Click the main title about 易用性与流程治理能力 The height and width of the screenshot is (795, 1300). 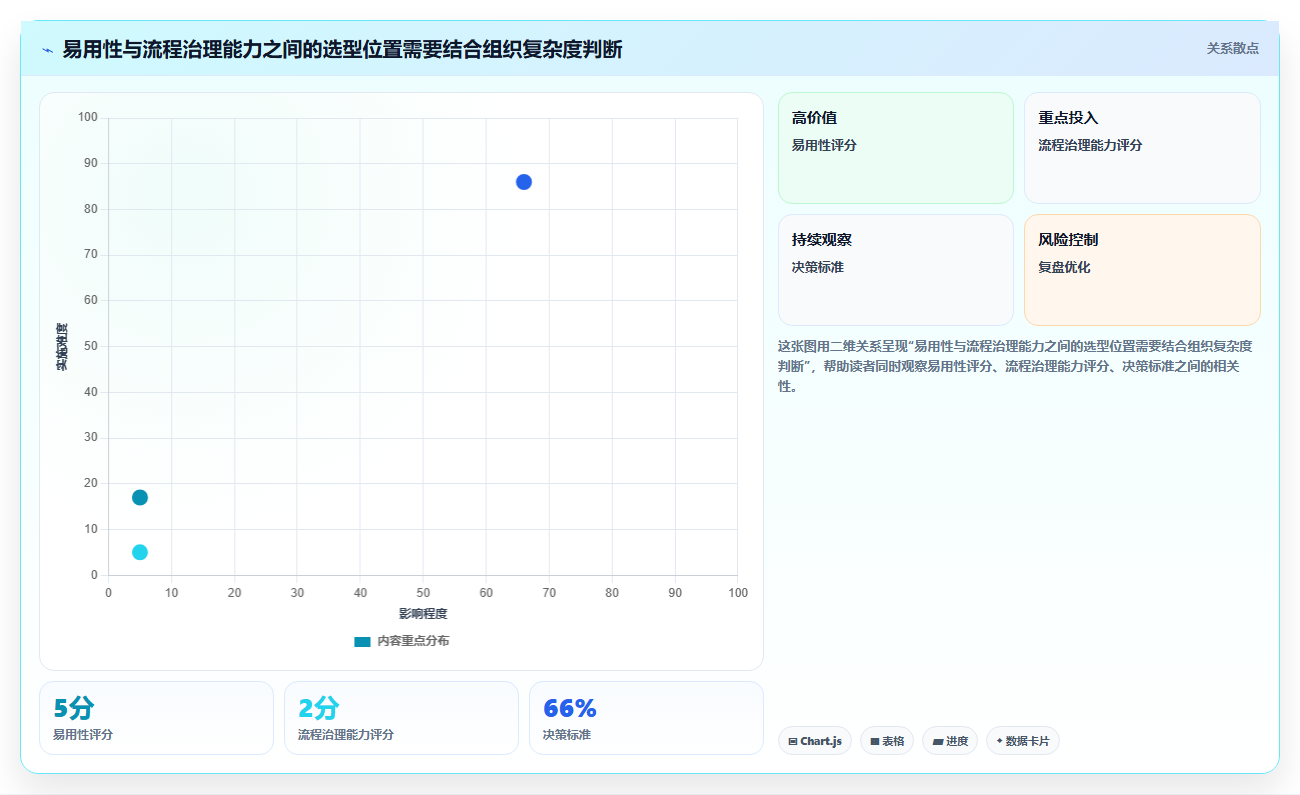pyautogui.click(x=342, y=49)
